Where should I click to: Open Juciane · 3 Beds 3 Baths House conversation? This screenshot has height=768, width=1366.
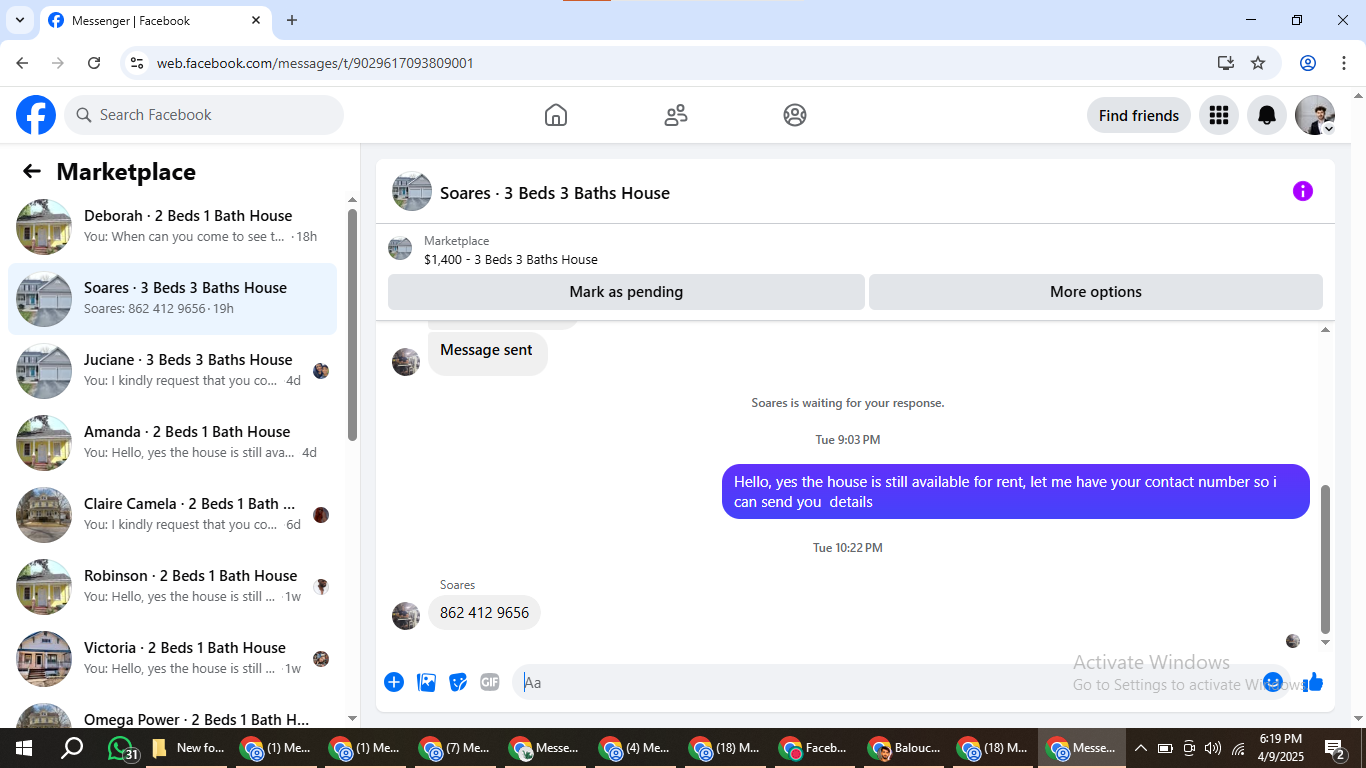tap(172, 371)
